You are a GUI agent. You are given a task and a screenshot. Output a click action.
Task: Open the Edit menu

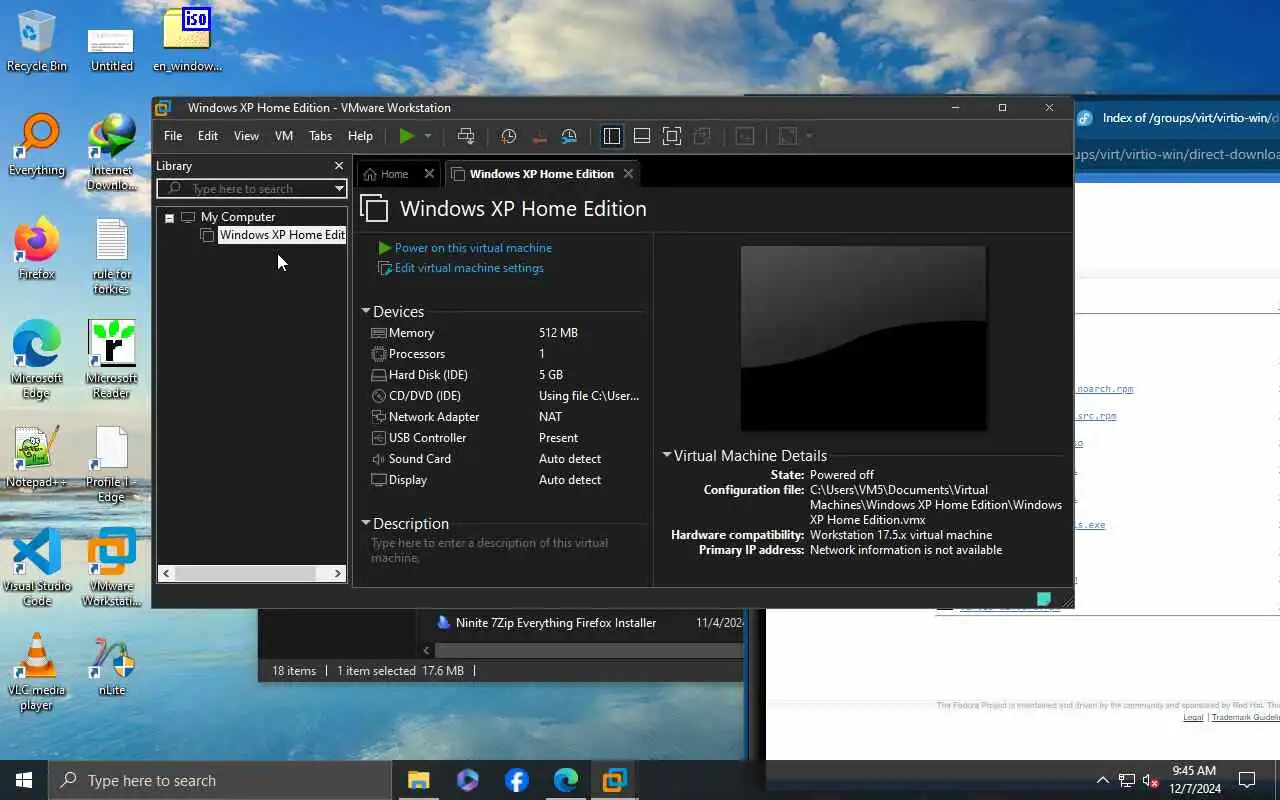tap(208, 136)
